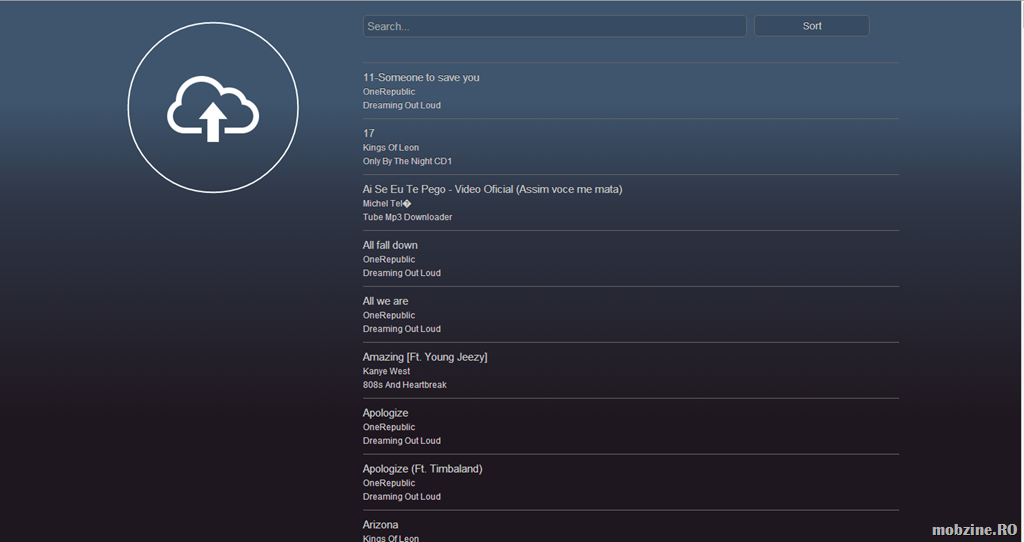The image size is (1024, 542).
Task: Select song All fall down
Action: (390, 245)
